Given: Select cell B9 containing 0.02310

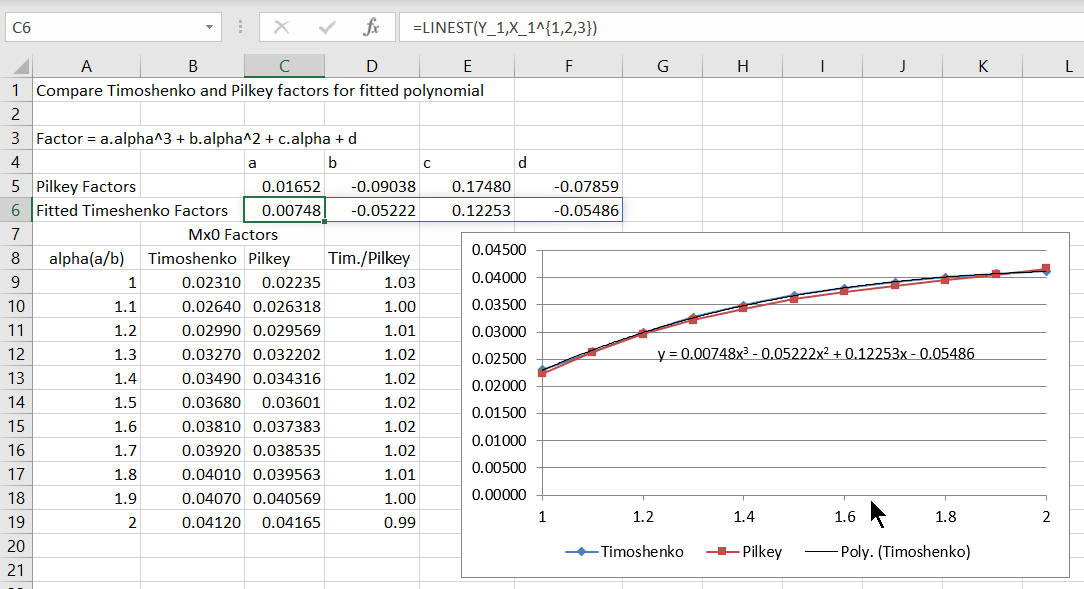Looking at the screenshot, I should click(193, 282).
